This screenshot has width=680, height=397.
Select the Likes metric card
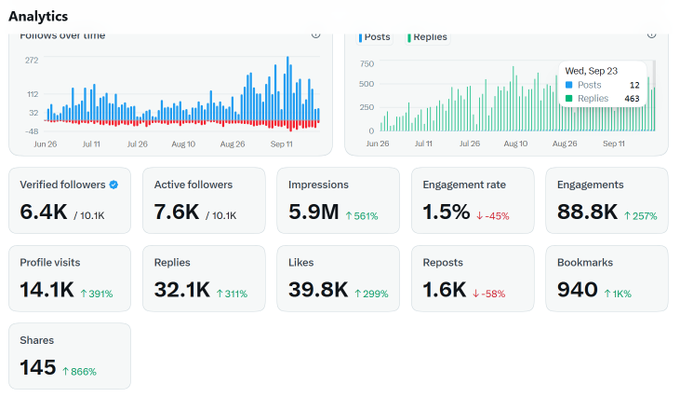coord(338,279)
